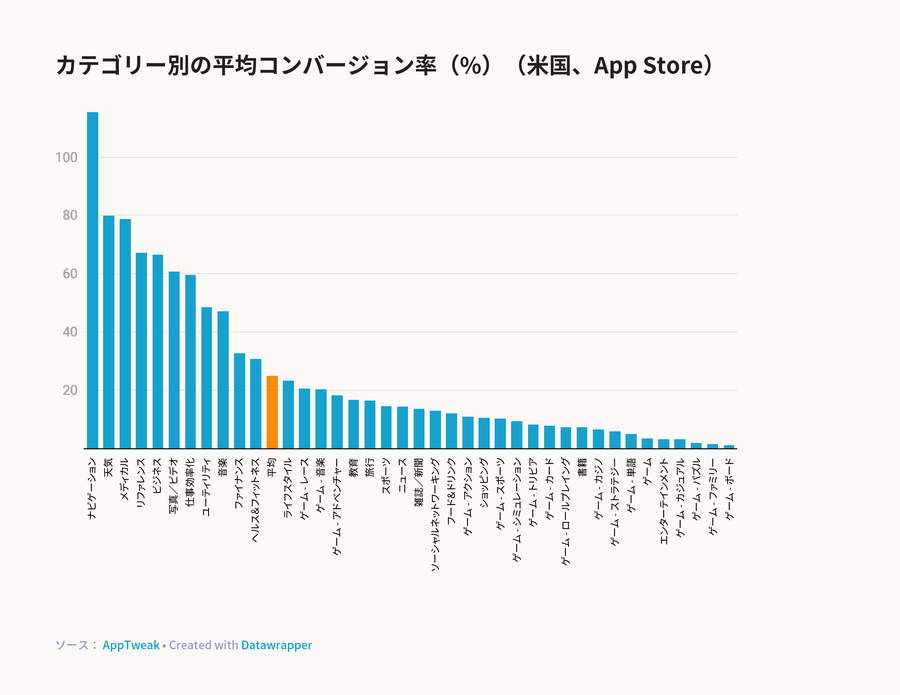900x695 pixels.
Task: Click the 20 y-axis tick label
Action: (x=70, y=390)
